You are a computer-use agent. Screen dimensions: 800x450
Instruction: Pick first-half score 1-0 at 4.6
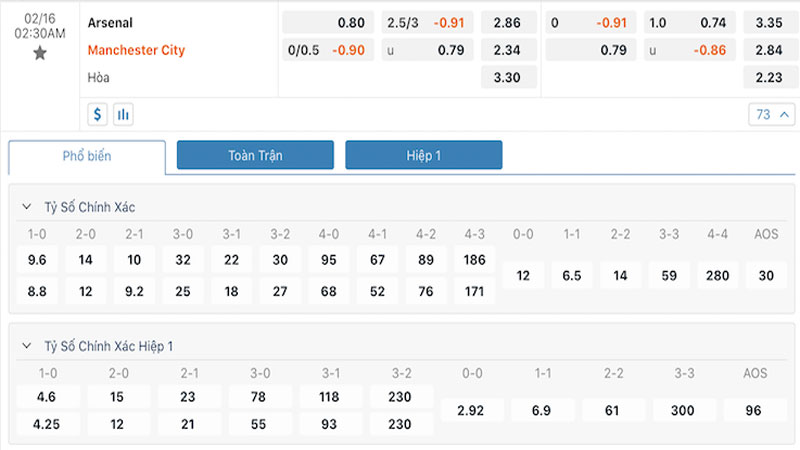pos(48,397)
